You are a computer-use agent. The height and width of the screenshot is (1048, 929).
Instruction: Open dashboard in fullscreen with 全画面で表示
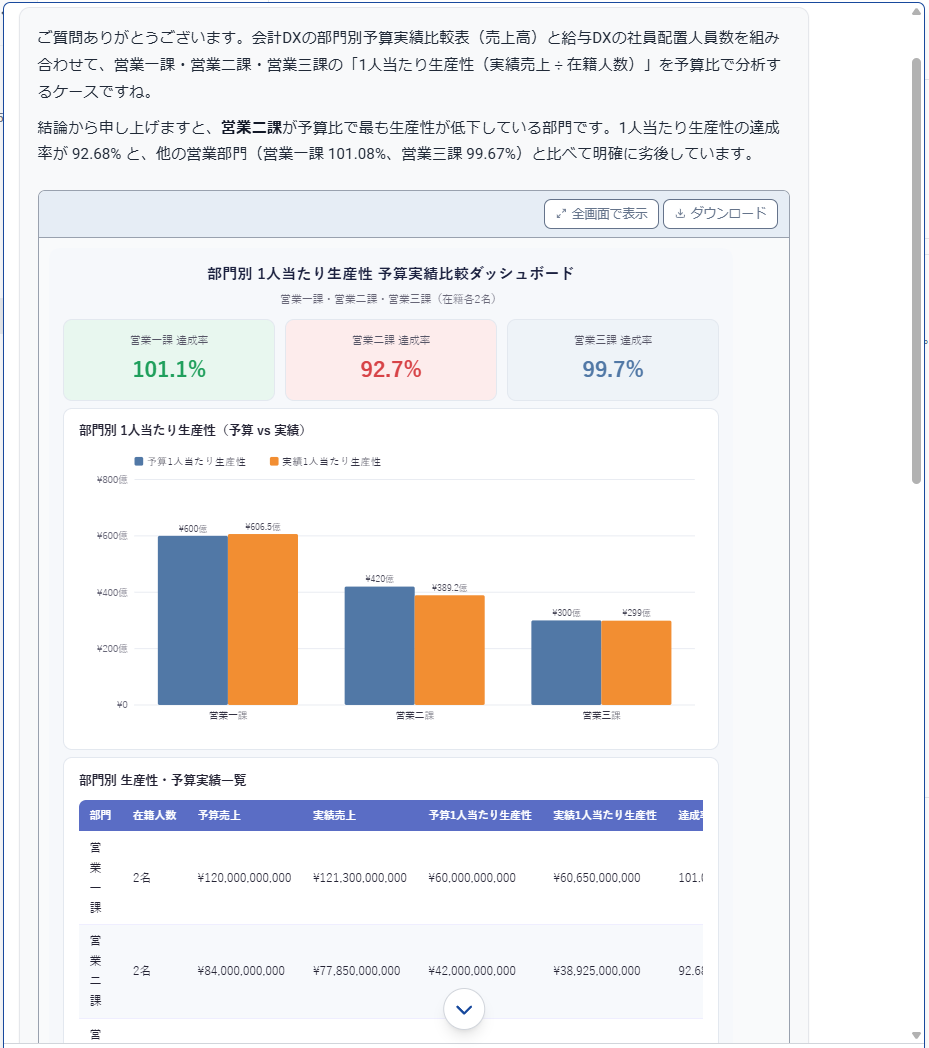(601, 214)
